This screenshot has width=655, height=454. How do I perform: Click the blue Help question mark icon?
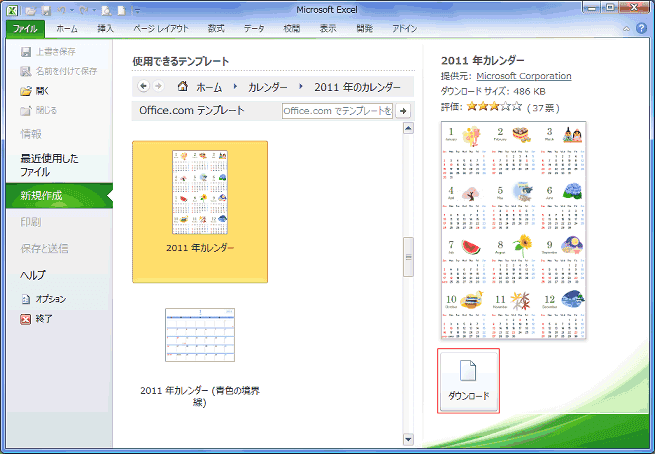point(641,28)
